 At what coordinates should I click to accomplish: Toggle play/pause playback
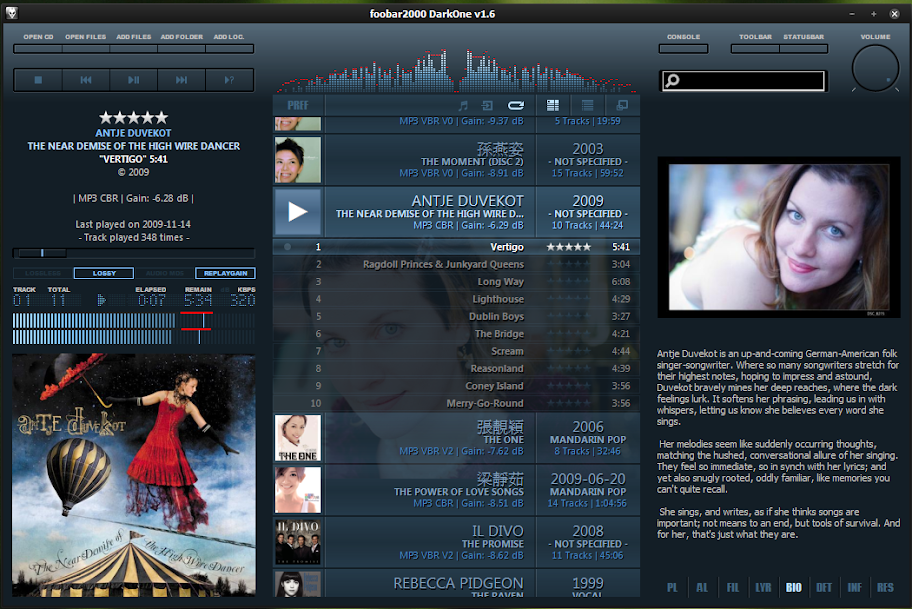click(x=134, y=80)
